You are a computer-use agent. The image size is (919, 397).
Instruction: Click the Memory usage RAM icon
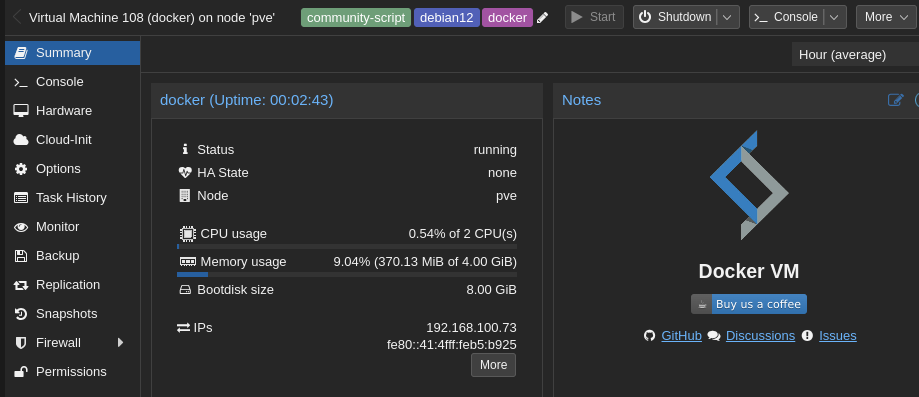188,262
